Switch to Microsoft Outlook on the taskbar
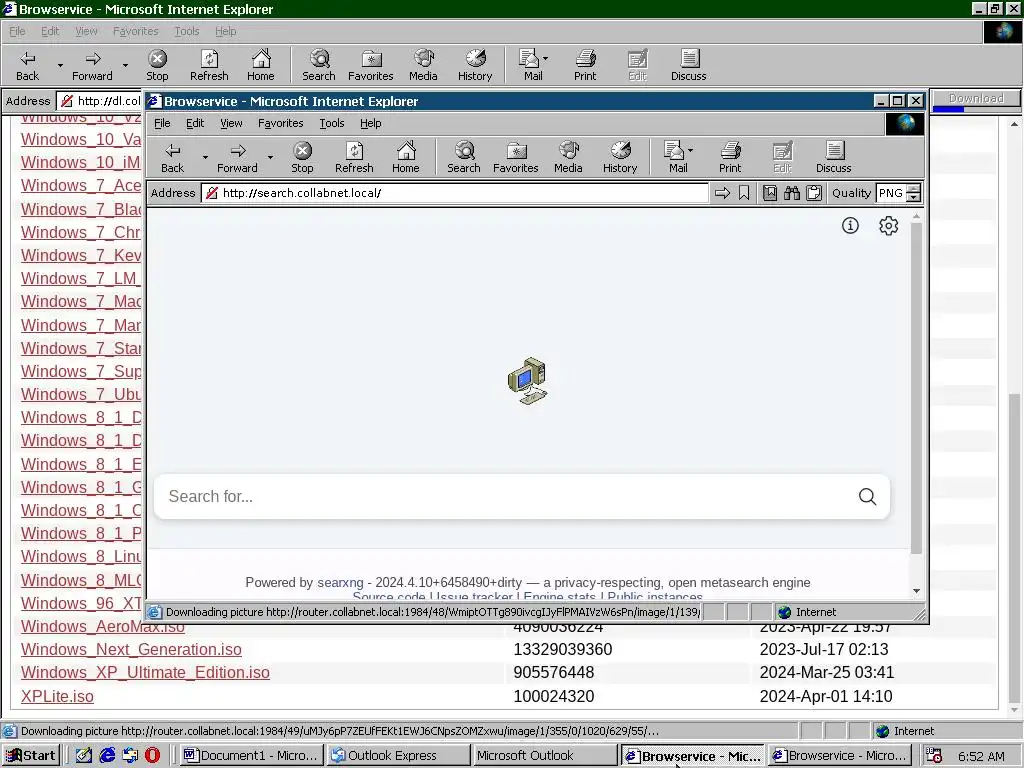This screenshot has width=1024, height=768. coord(545,756)
